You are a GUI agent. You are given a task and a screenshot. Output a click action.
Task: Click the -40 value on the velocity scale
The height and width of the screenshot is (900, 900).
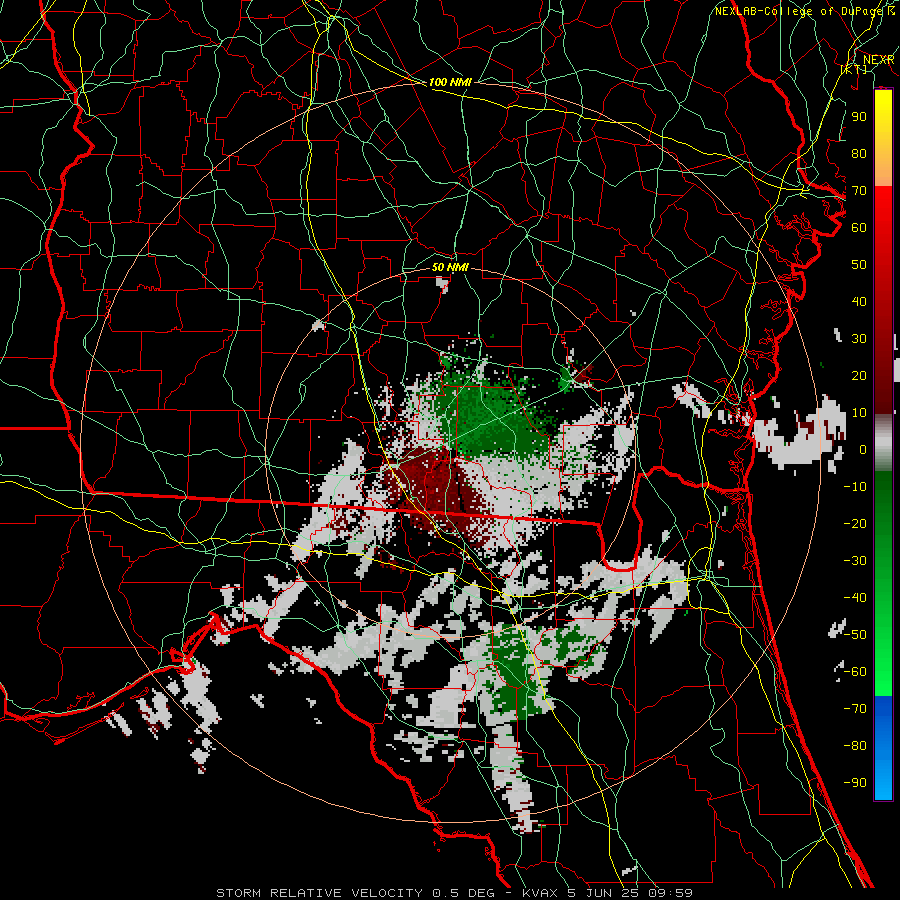tap(855, 598)
